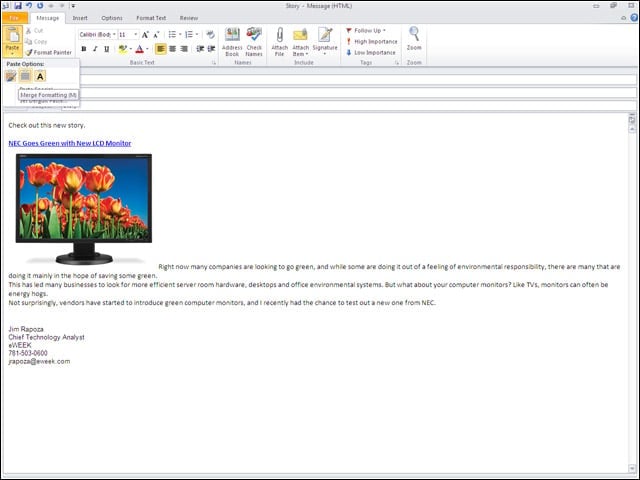
Task: Select the LCD monitor image
Action: (84, 209)
